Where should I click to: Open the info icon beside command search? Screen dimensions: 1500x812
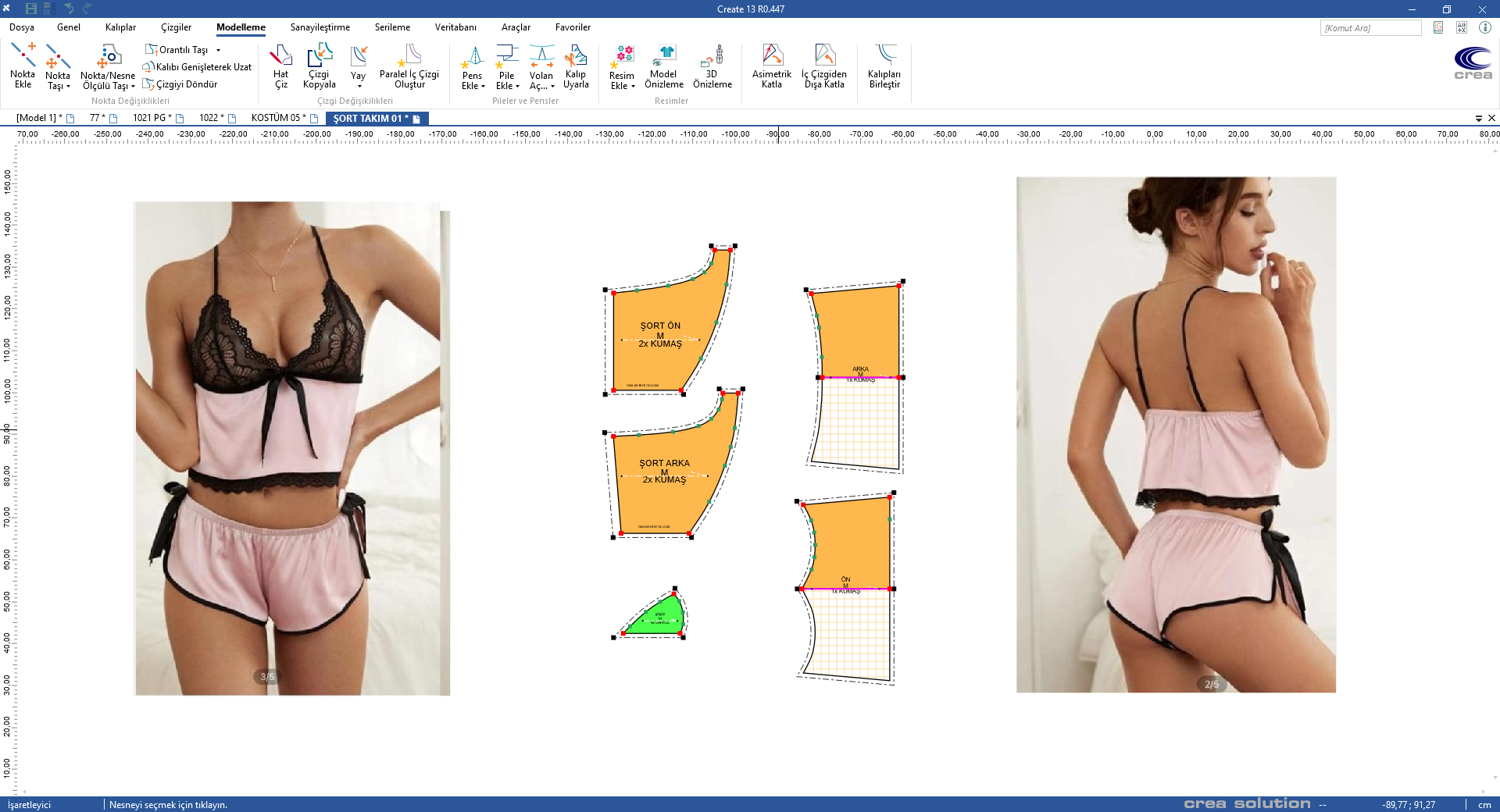tap(1484, 27)
